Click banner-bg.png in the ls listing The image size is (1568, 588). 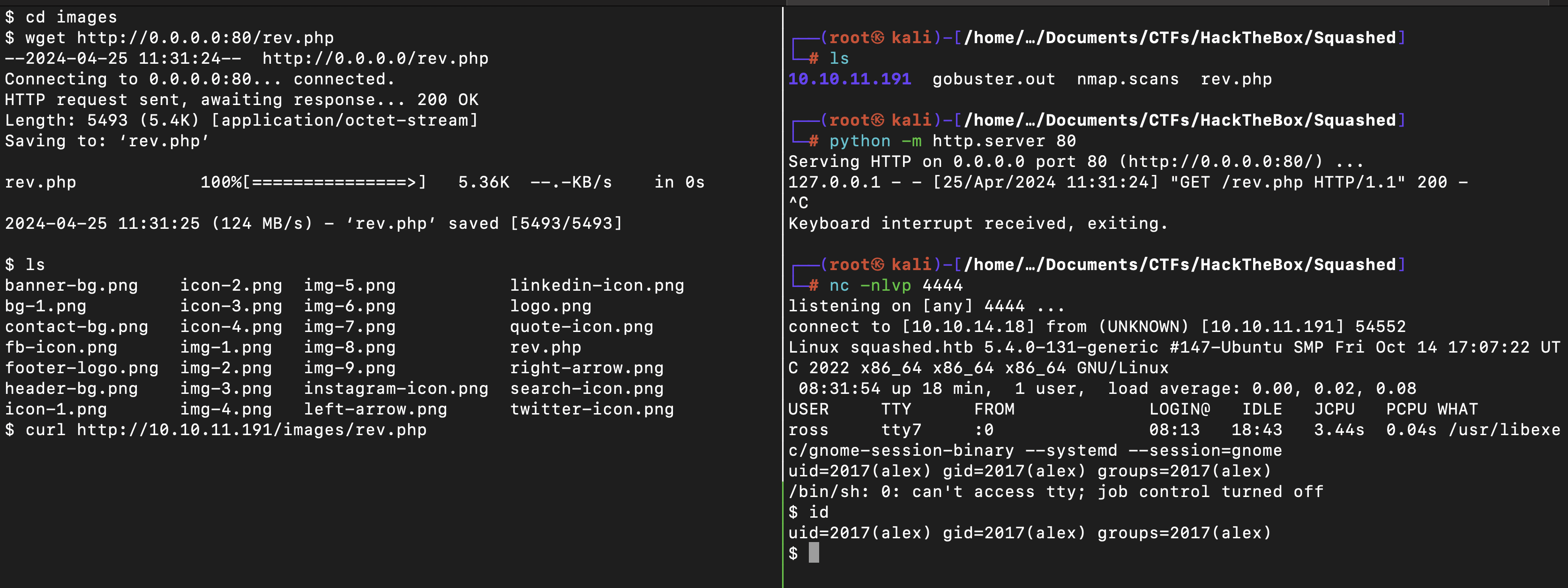point(71,286)
